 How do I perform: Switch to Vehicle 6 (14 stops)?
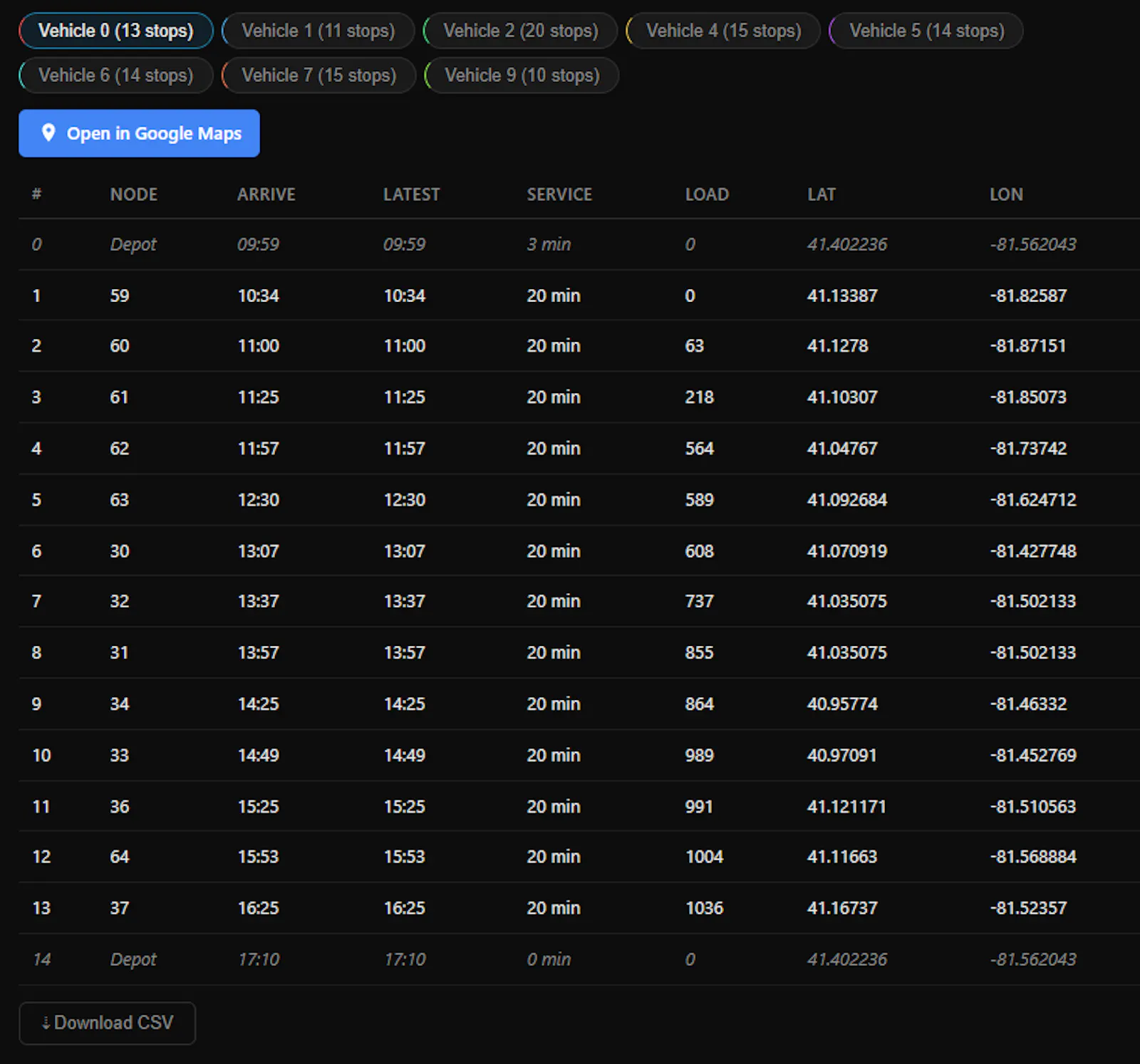pos(115,75)
